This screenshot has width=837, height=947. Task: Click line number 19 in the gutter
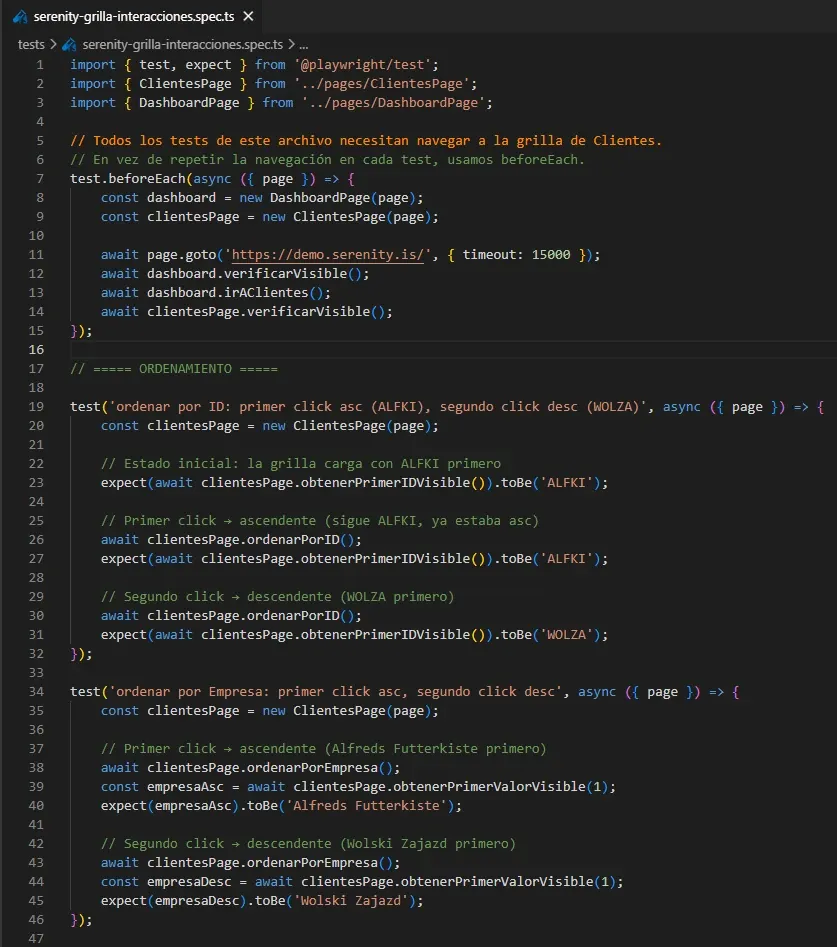coord(36,406)
